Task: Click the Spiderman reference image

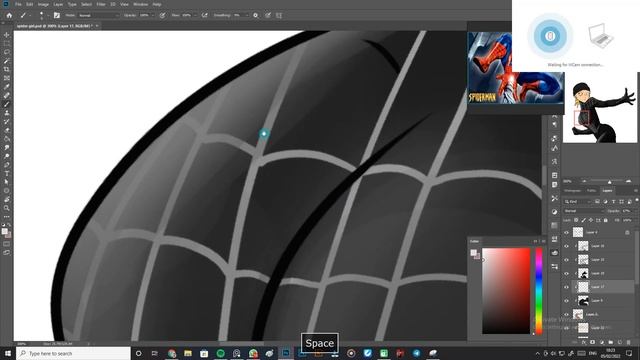Action: tap(516, 68)
